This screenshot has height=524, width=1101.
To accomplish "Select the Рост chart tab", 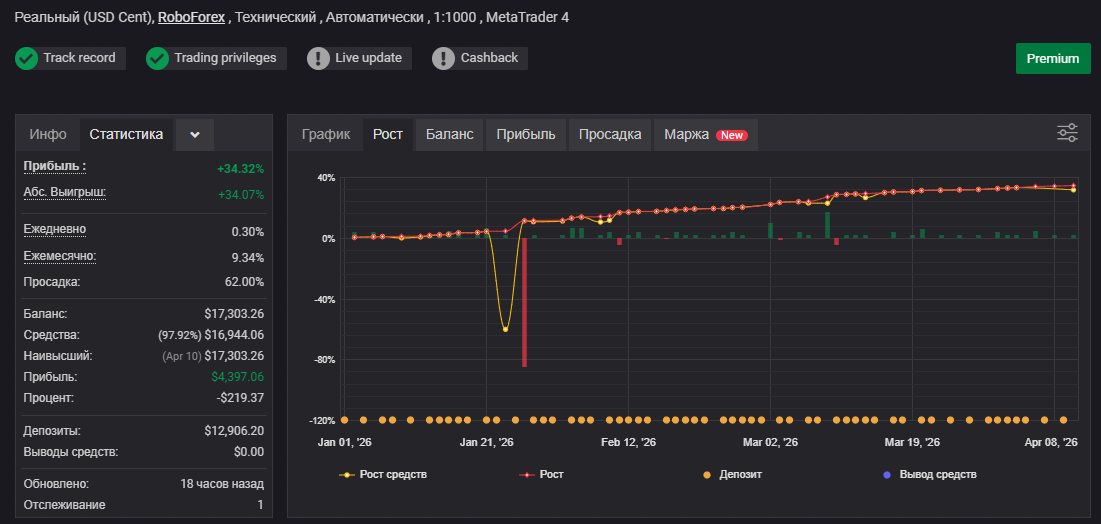I will (388, 135).
